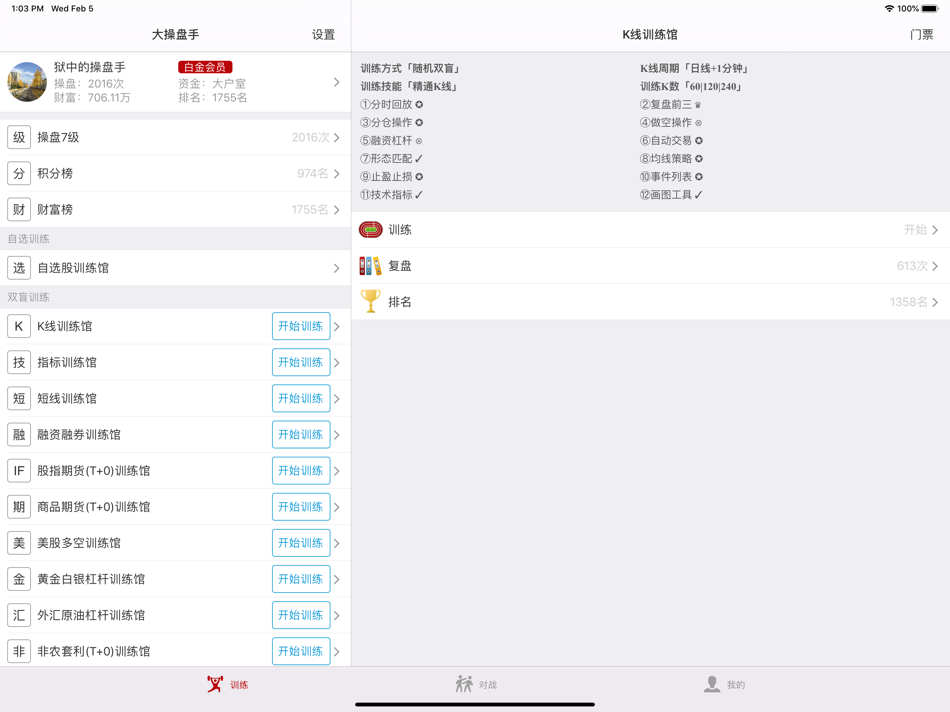This screenshot has width=950, height=712.
Task: Switch to the 训练 bottom tab
Action: click(x=227, y=685)
